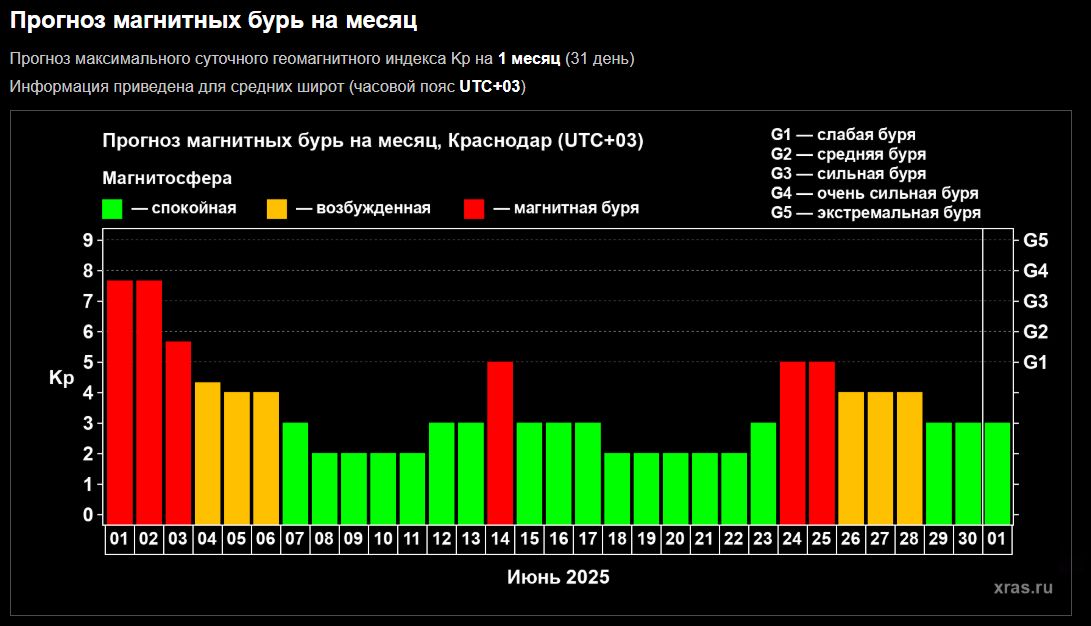Select the date label 30 on x-axis
The image size is (1091, 626).
click(x=968, y=539)
